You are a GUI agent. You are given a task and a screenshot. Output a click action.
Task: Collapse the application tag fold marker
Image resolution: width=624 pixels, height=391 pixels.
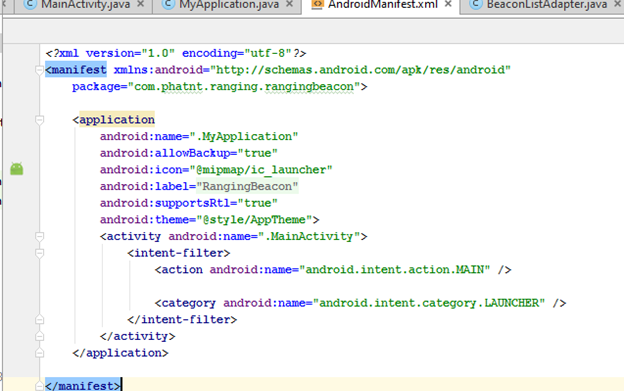[x=39, y=120]
